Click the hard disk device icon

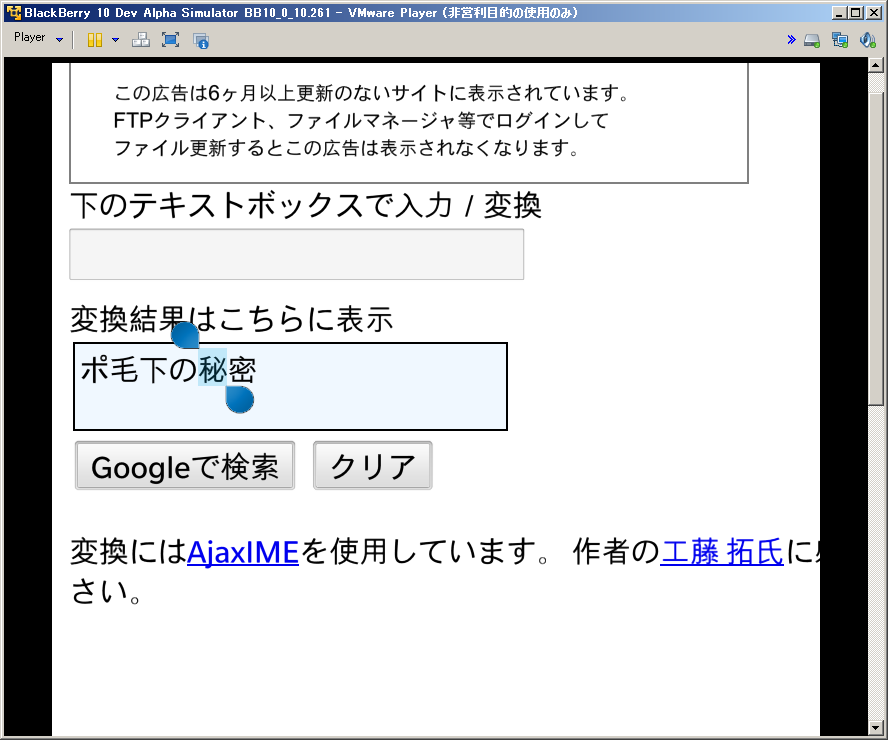[812, 40]
